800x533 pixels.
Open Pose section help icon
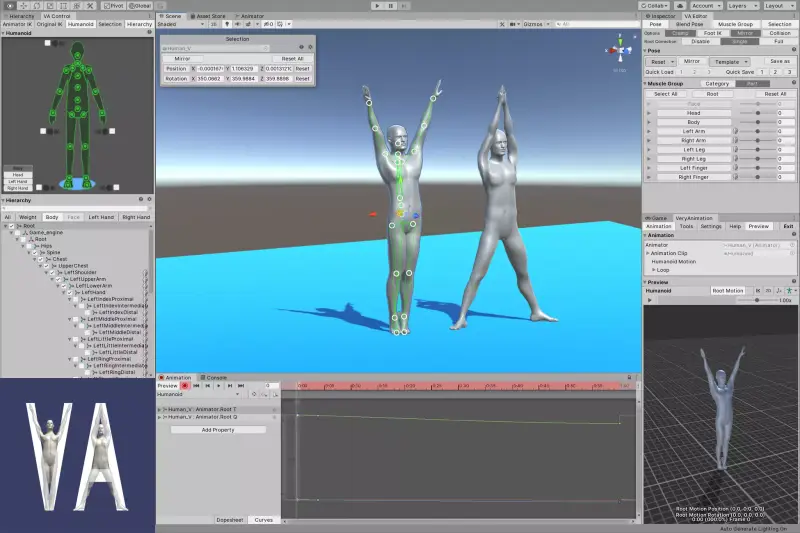(x=794, y=50)
